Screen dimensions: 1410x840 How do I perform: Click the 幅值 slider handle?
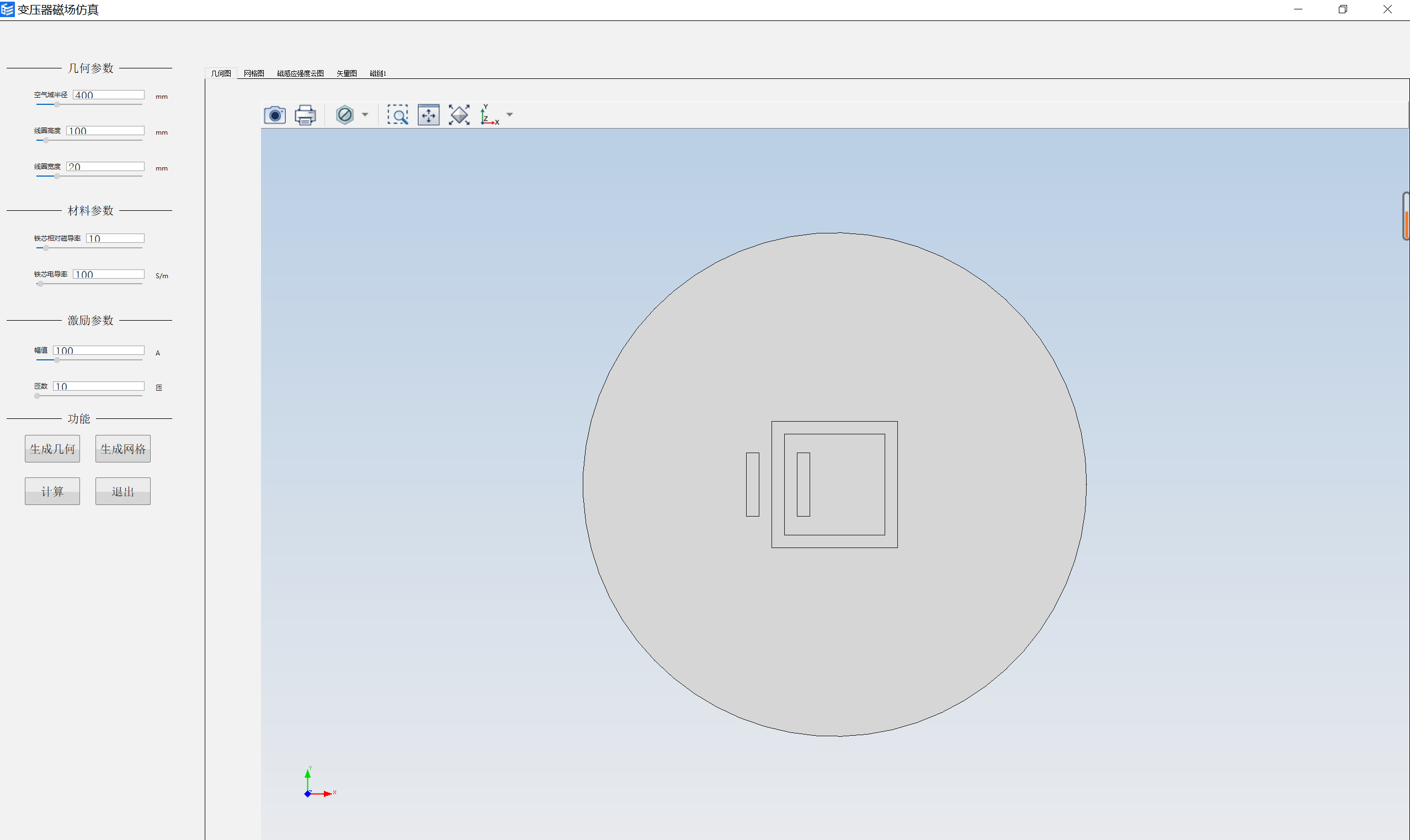point(57,360)
